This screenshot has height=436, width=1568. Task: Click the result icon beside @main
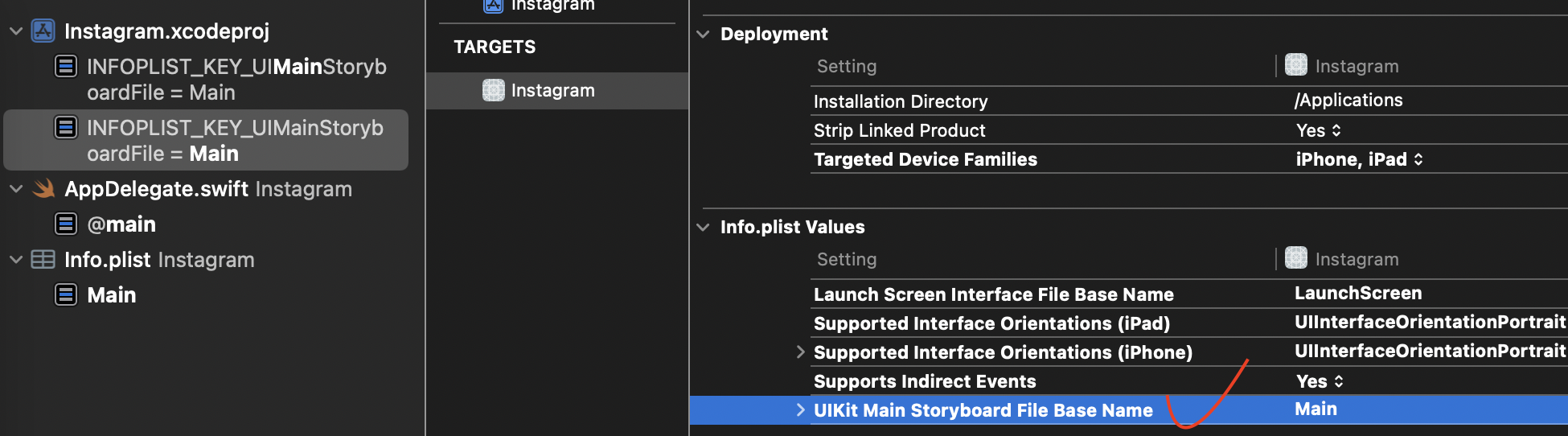[x=66, y=224]
